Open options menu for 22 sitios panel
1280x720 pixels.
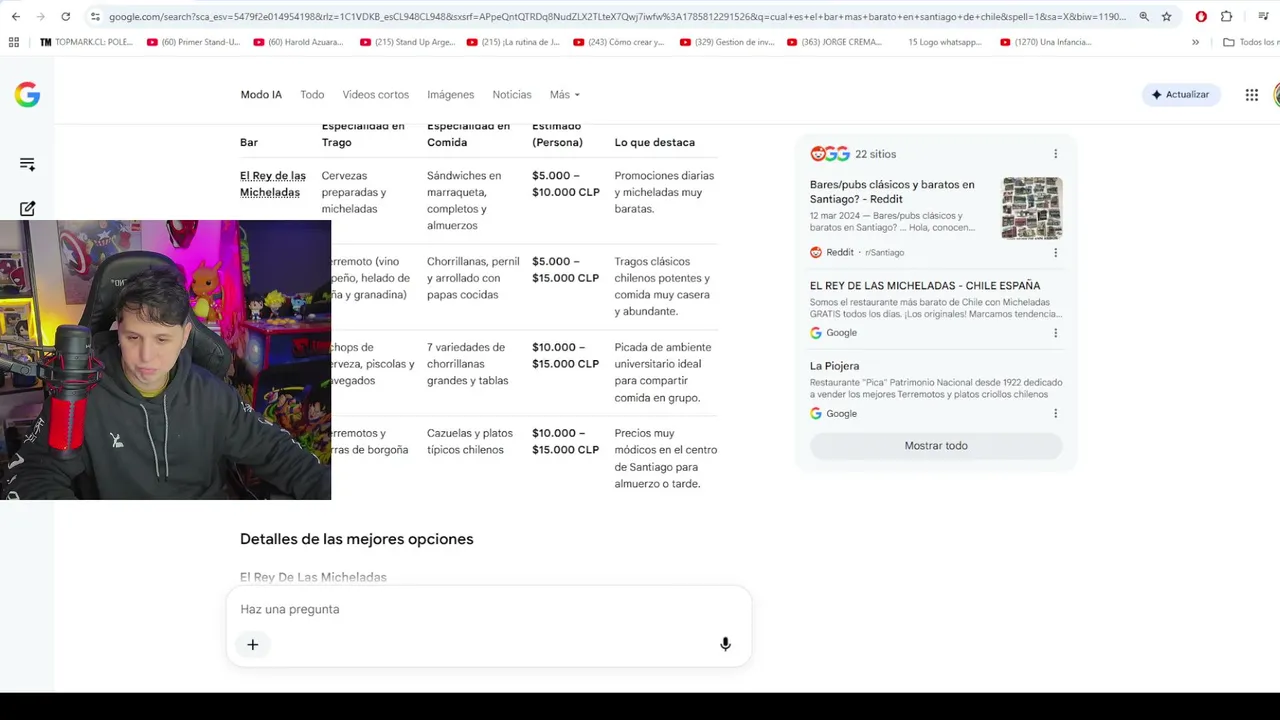coord(1055,154)
